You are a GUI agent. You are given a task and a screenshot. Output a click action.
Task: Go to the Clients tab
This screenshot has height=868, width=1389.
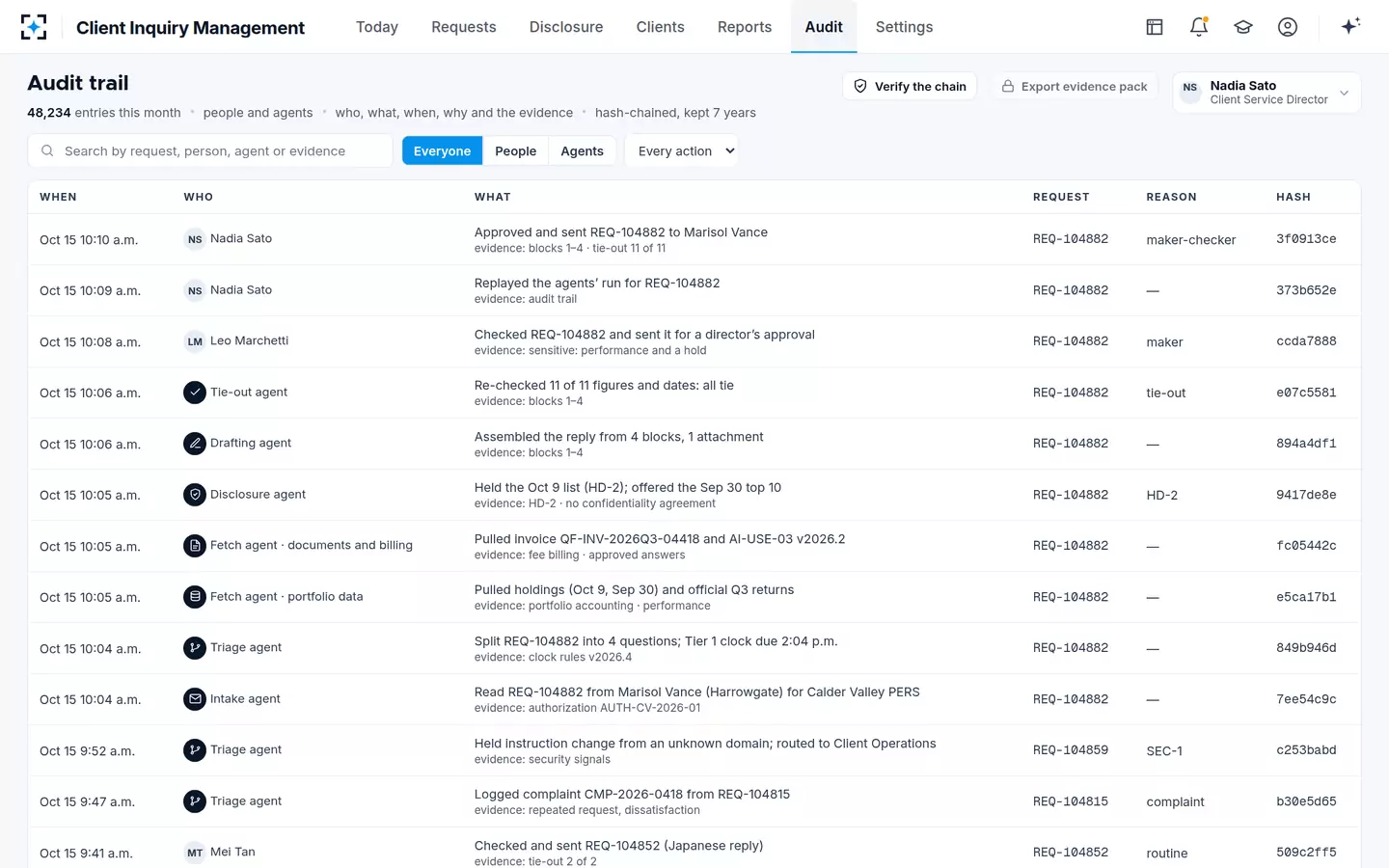pyautogui.click(x=661, y=27)
